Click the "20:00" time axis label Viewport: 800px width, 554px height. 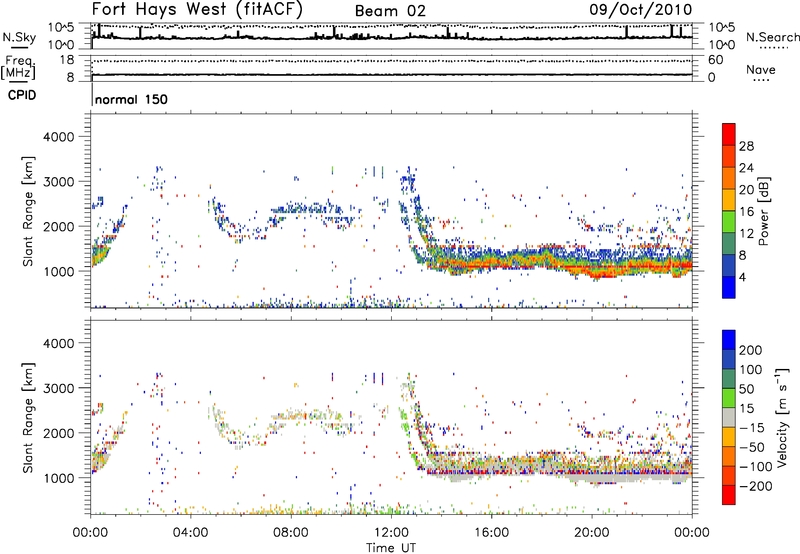591,533
